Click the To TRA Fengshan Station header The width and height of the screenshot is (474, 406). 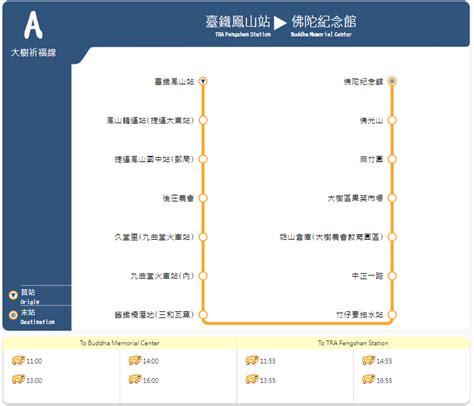tap(353, 343)
